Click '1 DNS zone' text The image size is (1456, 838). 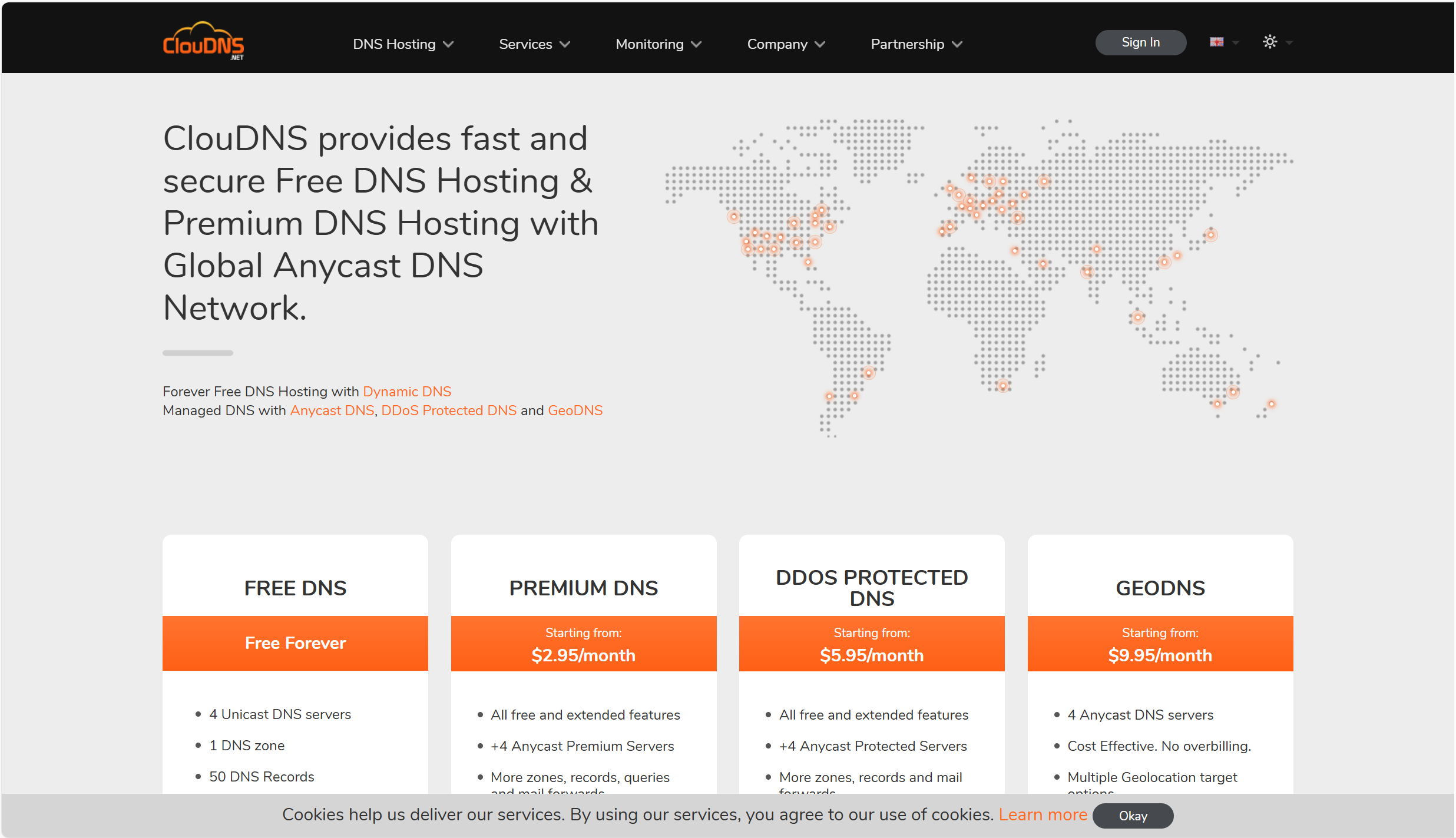[247, 746]
